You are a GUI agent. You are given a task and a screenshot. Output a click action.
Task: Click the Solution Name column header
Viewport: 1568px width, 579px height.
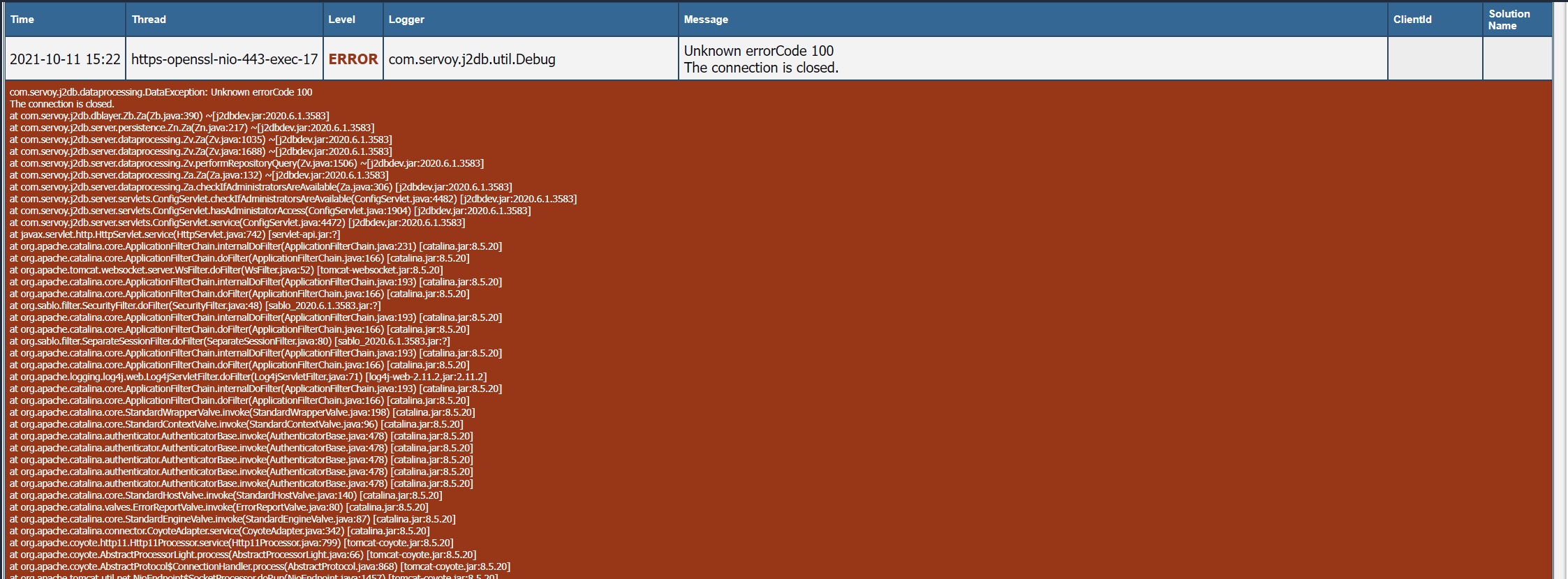click(x=1518, y=20)
